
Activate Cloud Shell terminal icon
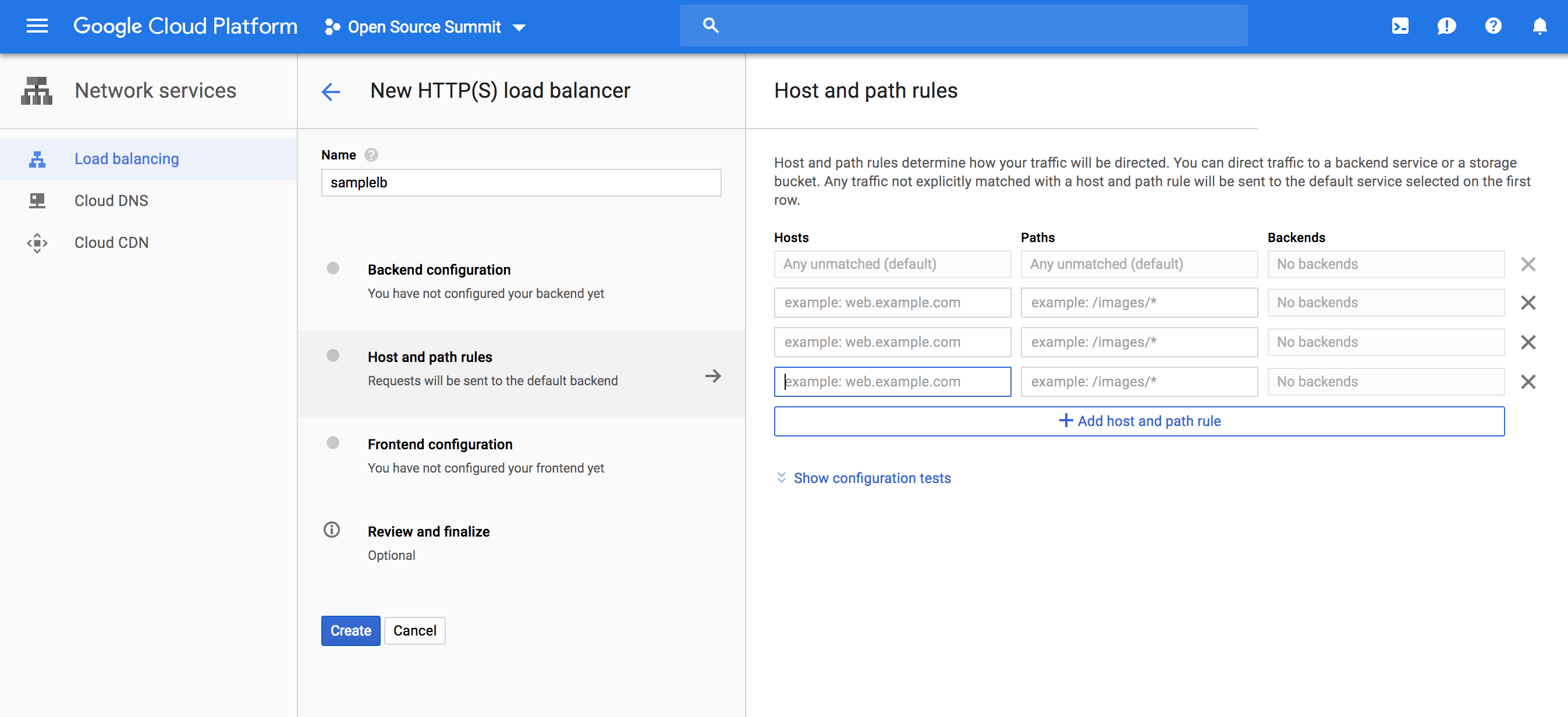pyautogui.click(x=1400, y=26)
